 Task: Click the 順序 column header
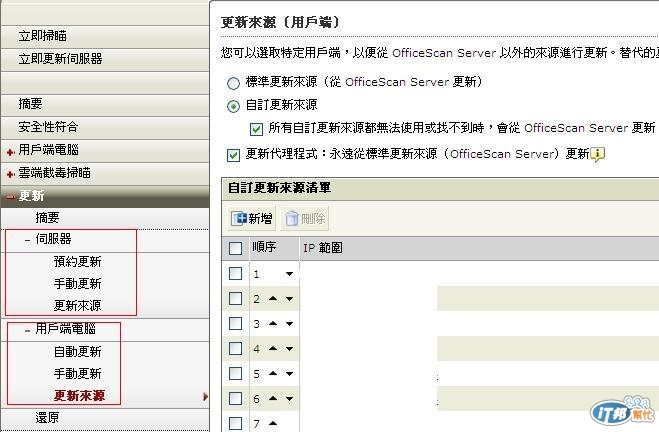264,247
